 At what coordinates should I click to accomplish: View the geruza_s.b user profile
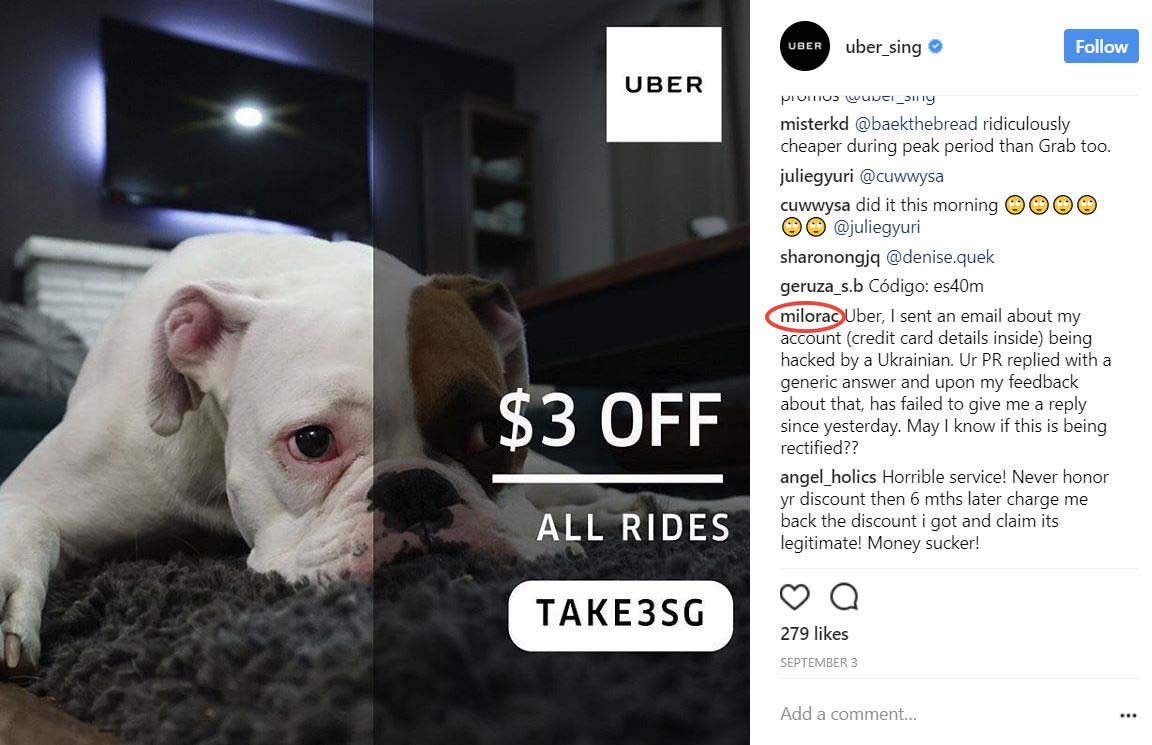(821, 287)
